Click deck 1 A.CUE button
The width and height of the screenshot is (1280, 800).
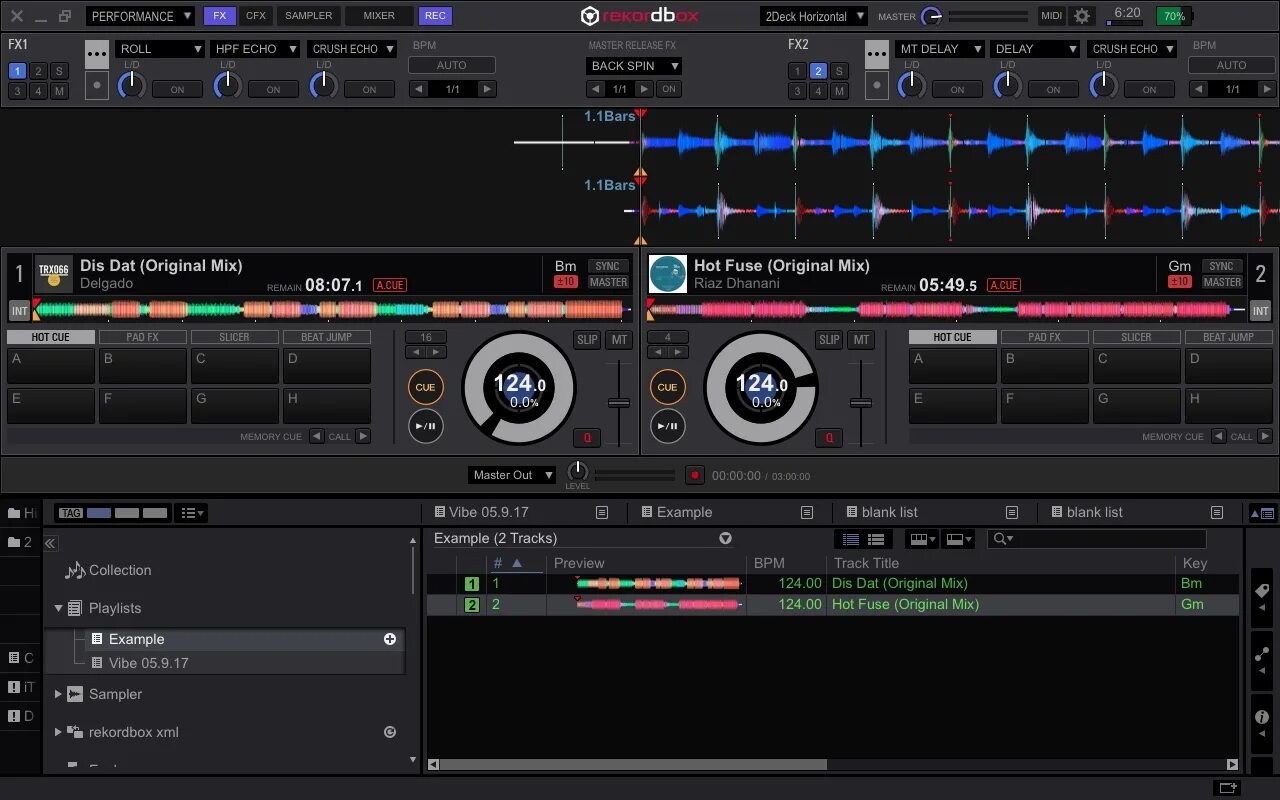click(x=389, y=285)
